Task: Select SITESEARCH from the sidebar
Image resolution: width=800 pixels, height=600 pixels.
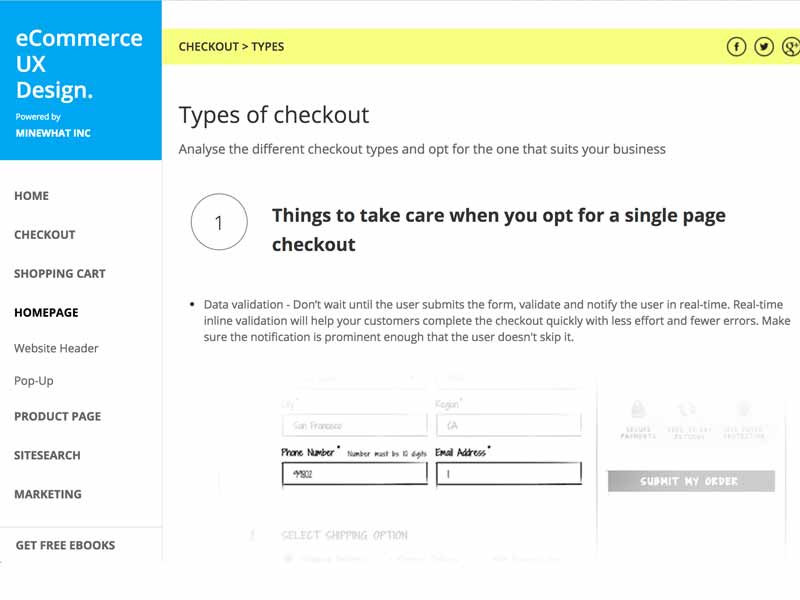Action: point(47,456)
